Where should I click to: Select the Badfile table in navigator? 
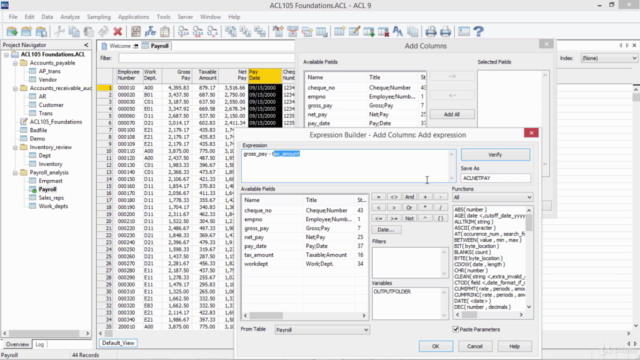point(38,130)
